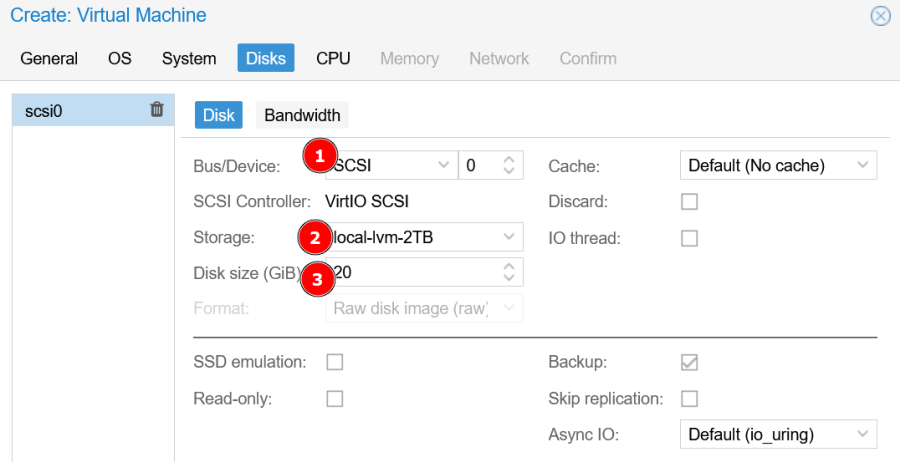Image resolution: width=900 pixels, height=462 pixels.
Task: Click the Disk size input field
Action: pyautogui.click(x=410, y=272)
